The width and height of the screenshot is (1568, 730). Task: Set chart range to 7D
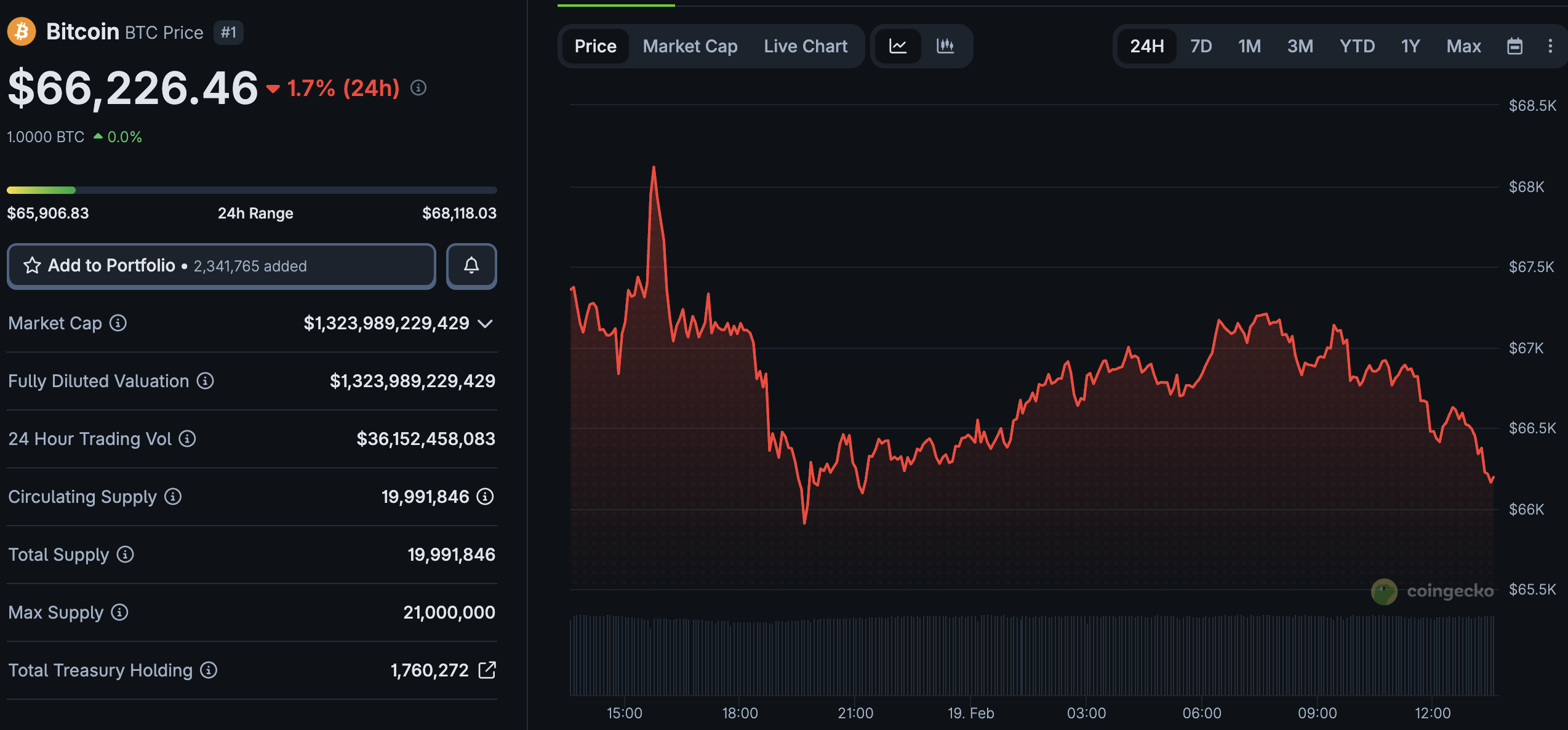click(x=1201, y=46)
